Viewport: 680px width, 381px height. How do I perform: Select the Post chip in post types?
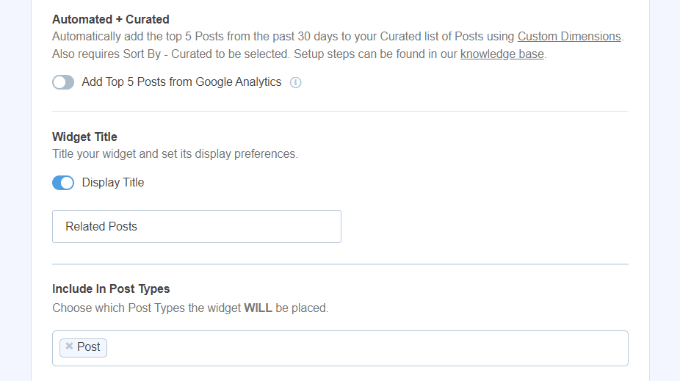point(83,347)
